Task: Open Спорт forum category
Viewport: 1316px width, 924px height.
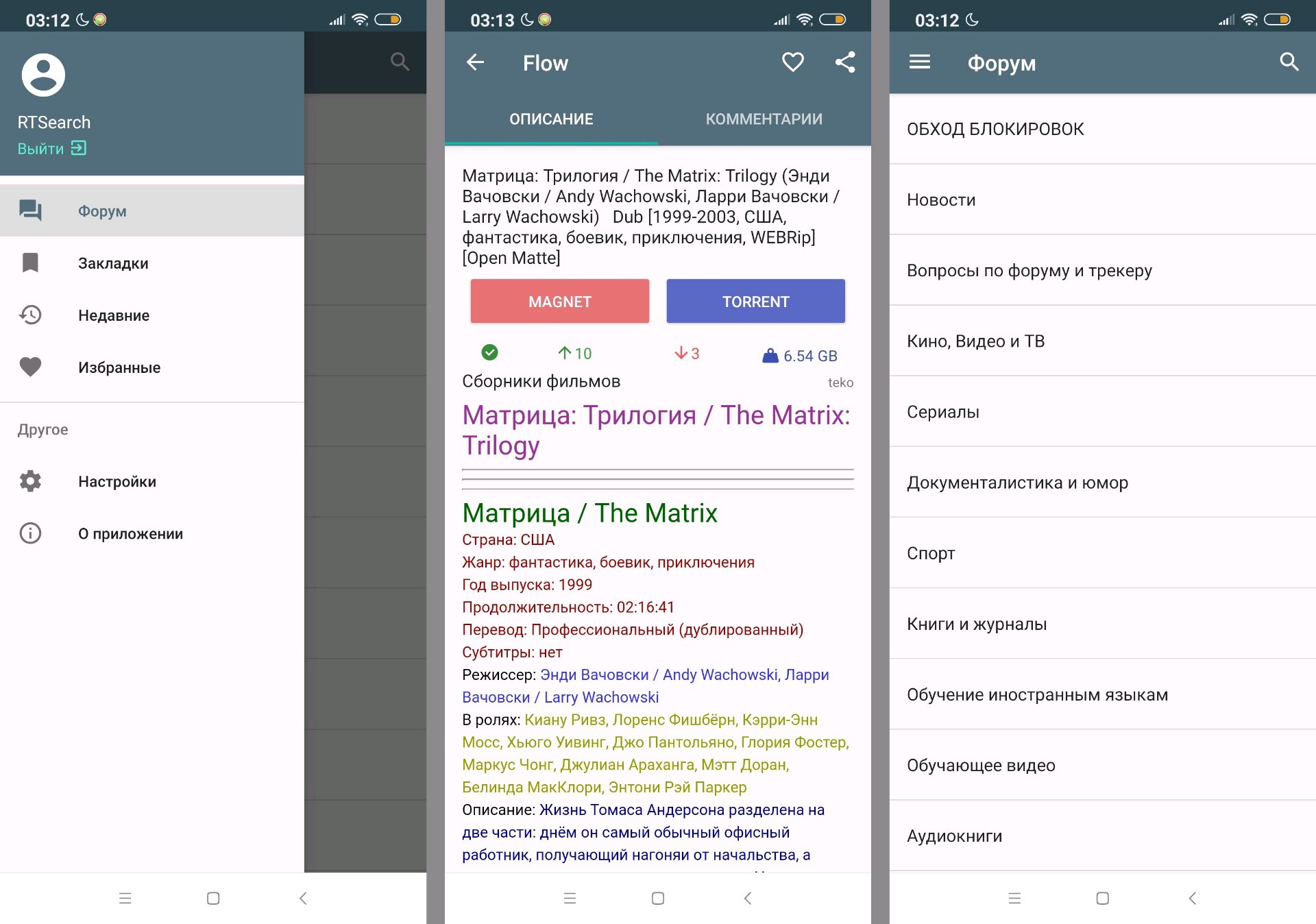Action: tap(1102, 552)
